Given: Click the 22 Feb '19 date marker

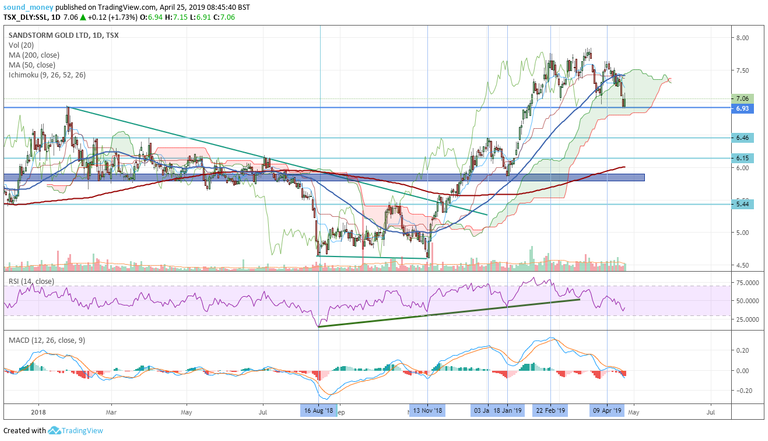Looking at the screenshot, I should pos(551,411).
